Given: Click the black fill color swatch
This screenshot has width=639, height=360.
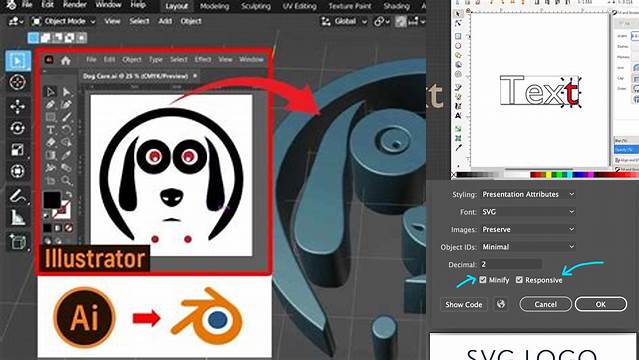Looking at the screenshot, I should 52,200.
